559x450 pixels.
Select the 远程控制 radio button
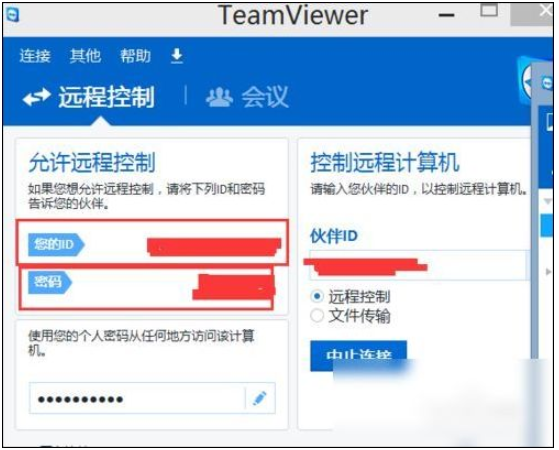[x=317, y=296]
